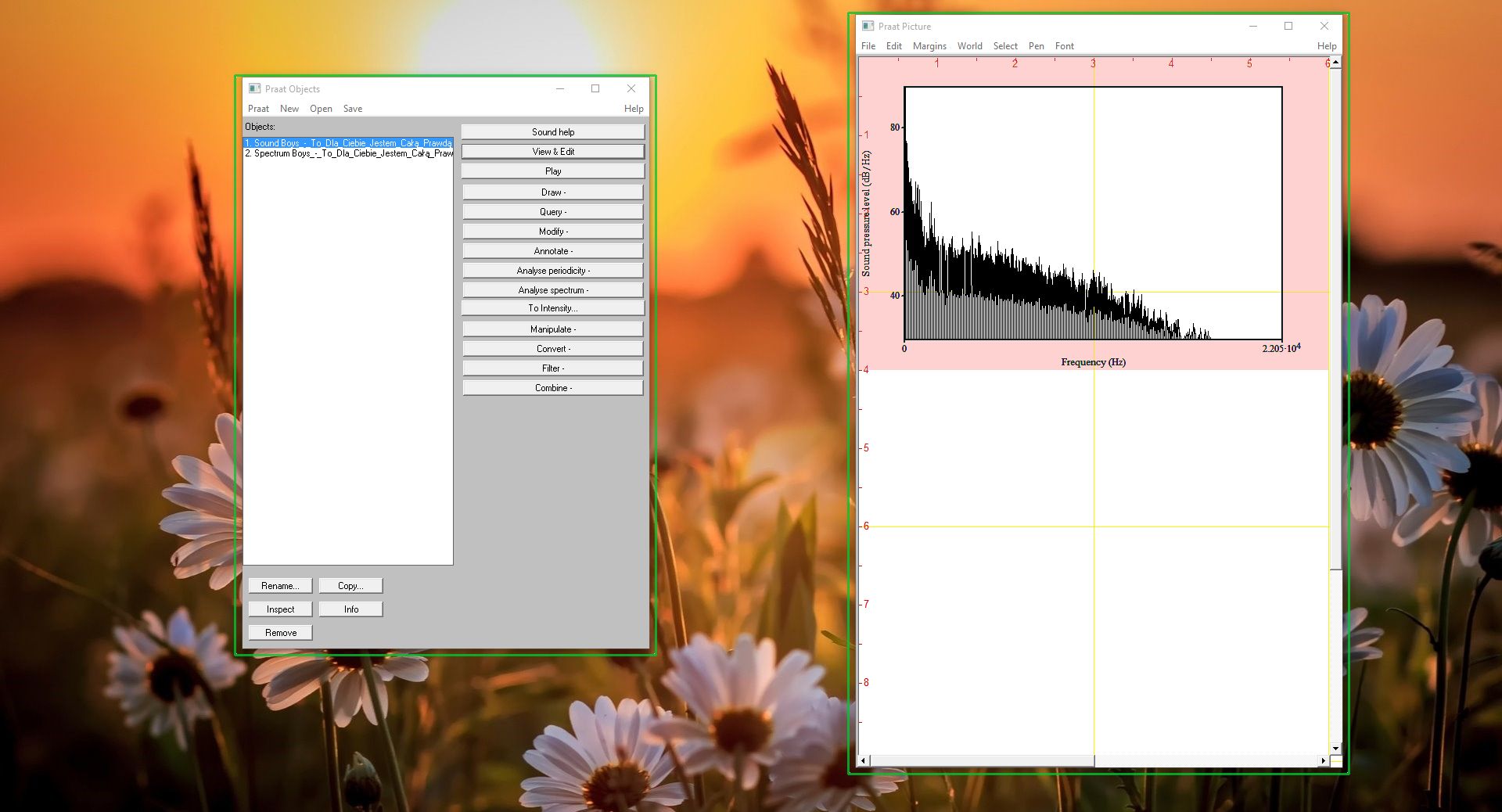Select the Spectrum object in the list
1502x812 pixels.
pos(347,153)
